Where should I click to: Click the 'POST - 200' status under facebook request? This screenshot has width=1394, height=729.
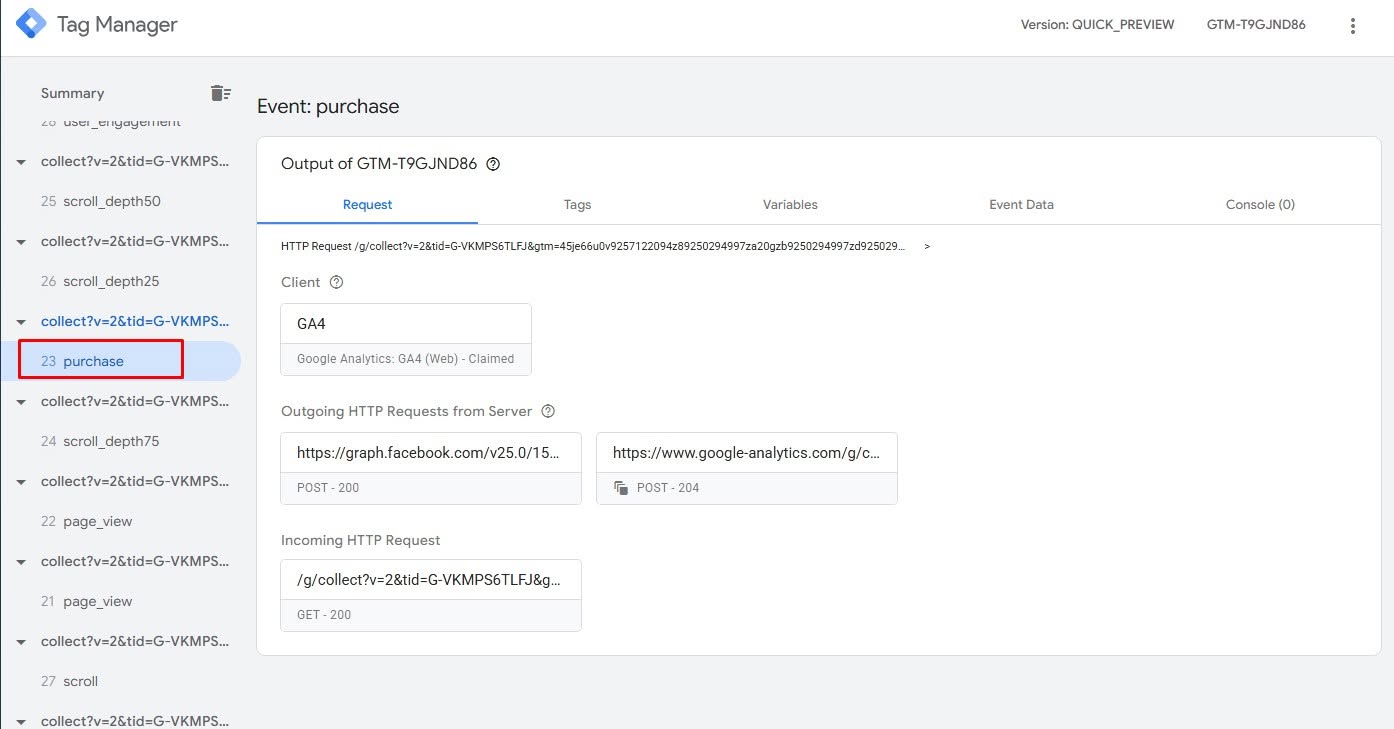[x=328, y=488]
